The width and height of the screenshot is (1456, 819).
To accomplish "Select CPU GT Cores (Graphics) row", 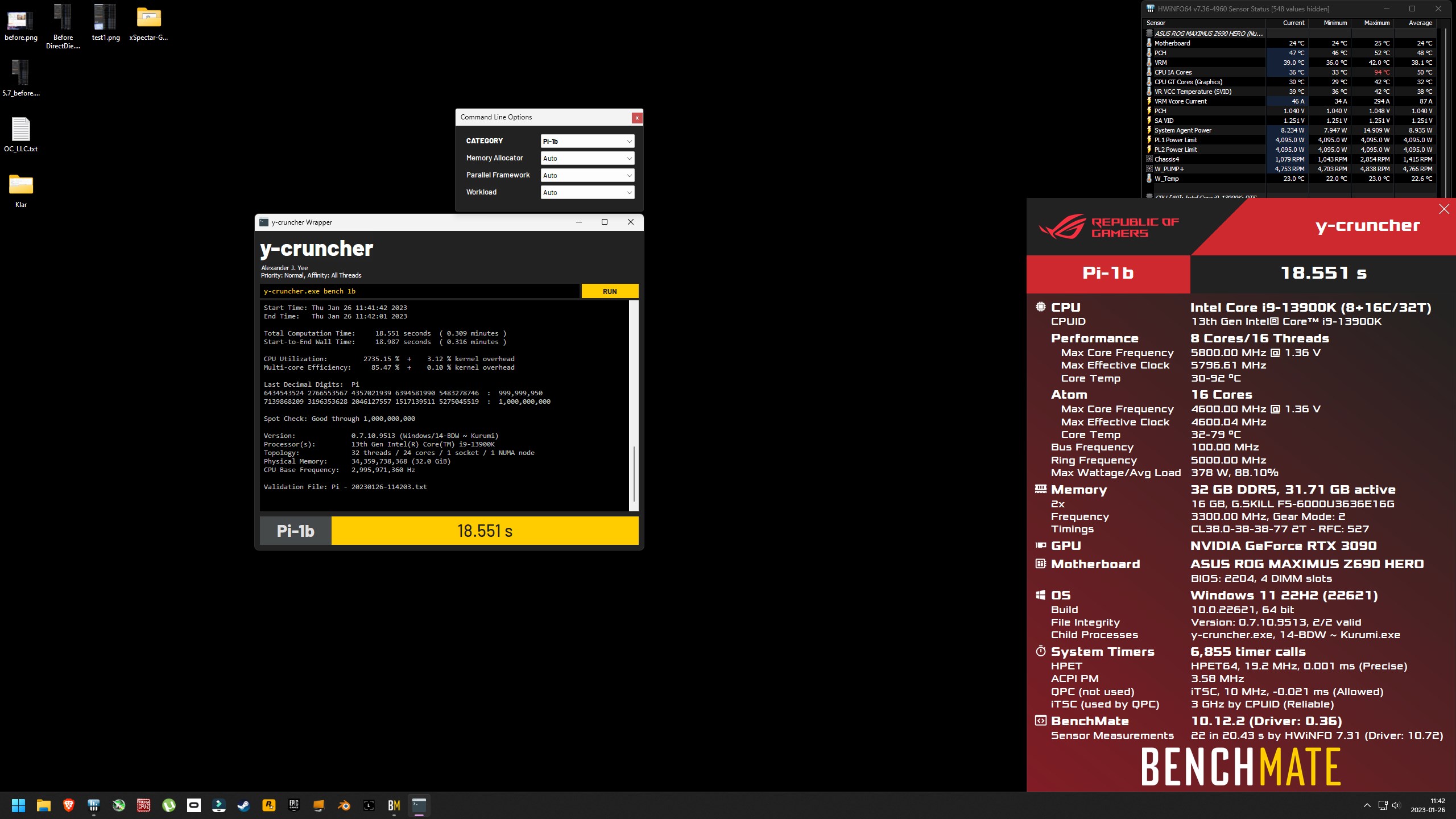I will 1290,82.
